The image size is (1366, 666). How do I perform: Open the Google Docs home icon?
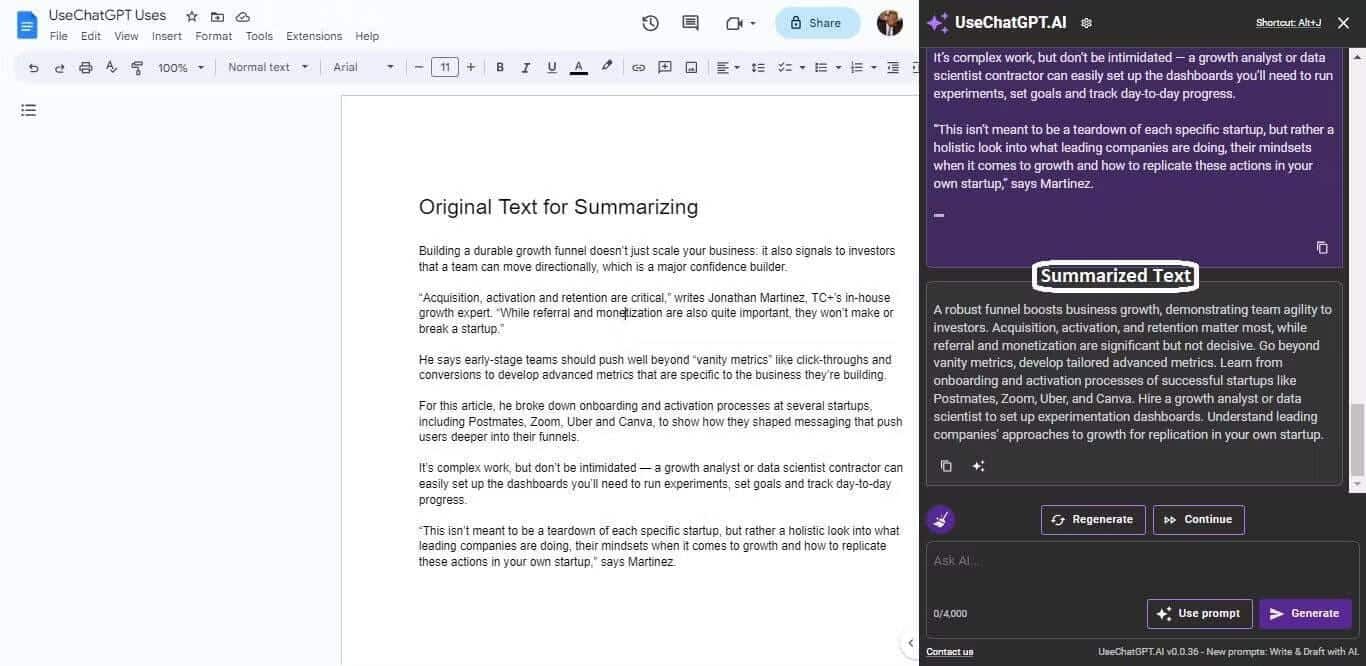click(27, 24)
